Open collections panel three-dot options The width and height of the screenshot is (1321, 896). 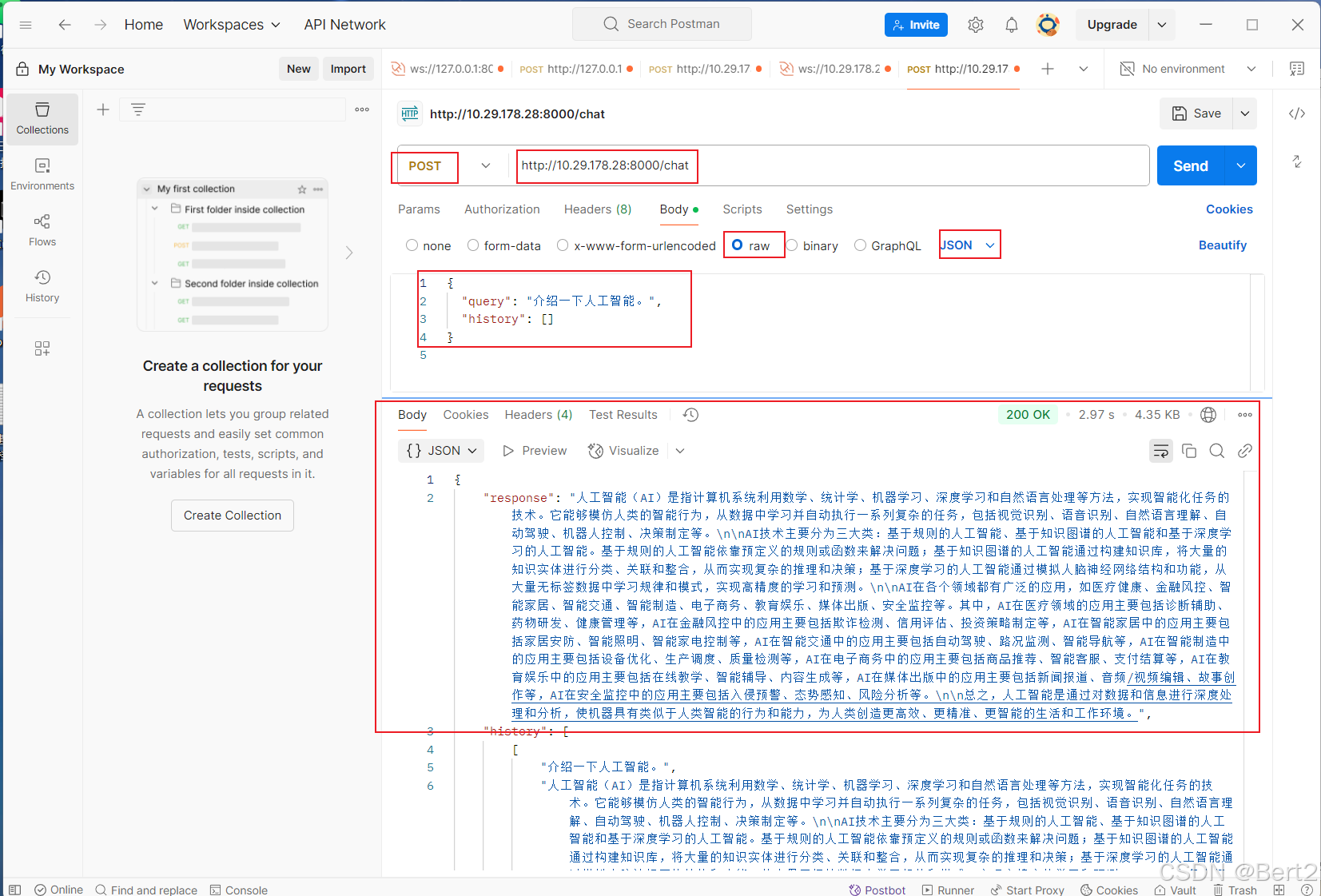click(362, 110)
